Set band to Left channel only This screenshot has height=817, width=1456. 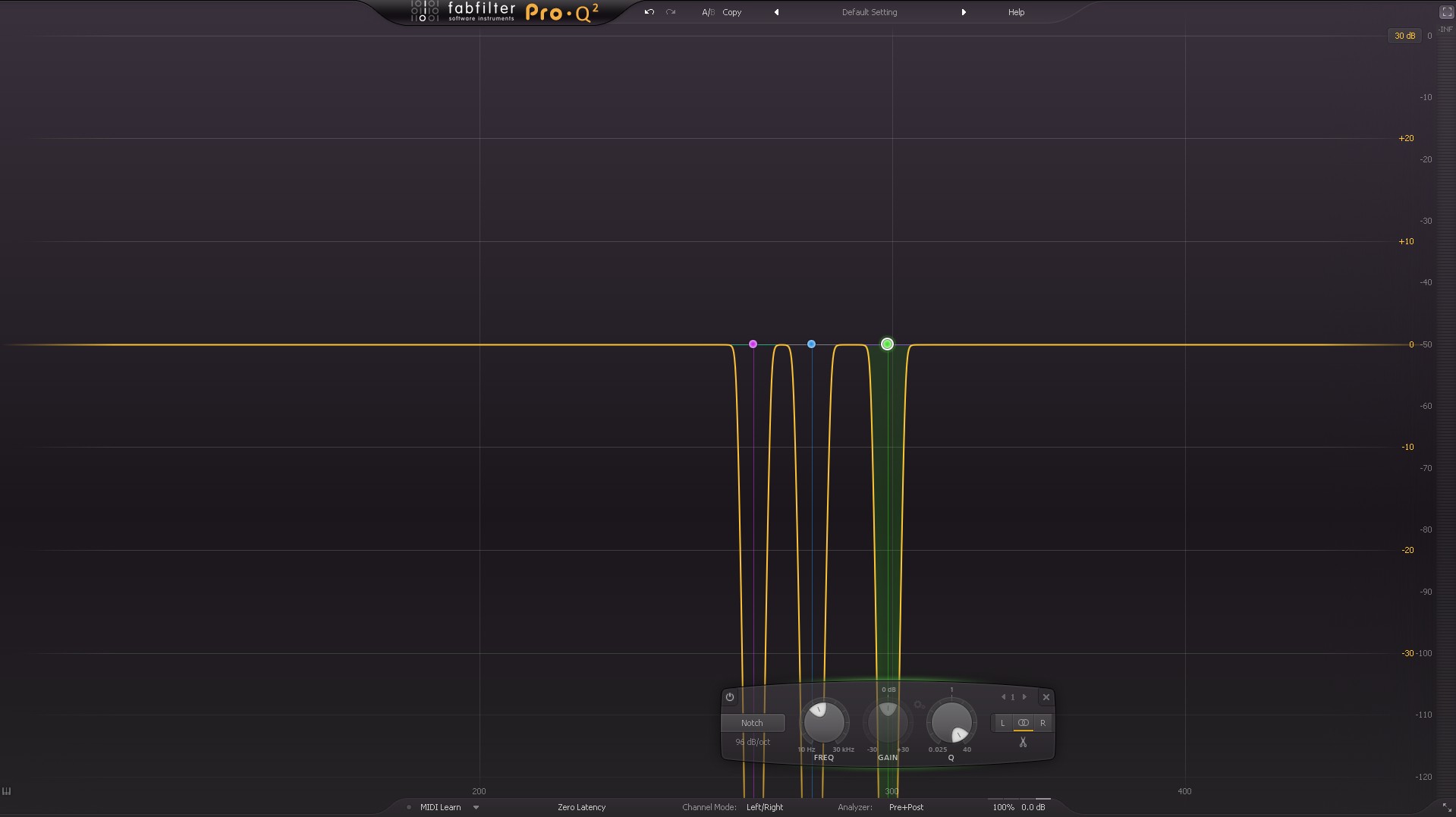pos(1002,723)
